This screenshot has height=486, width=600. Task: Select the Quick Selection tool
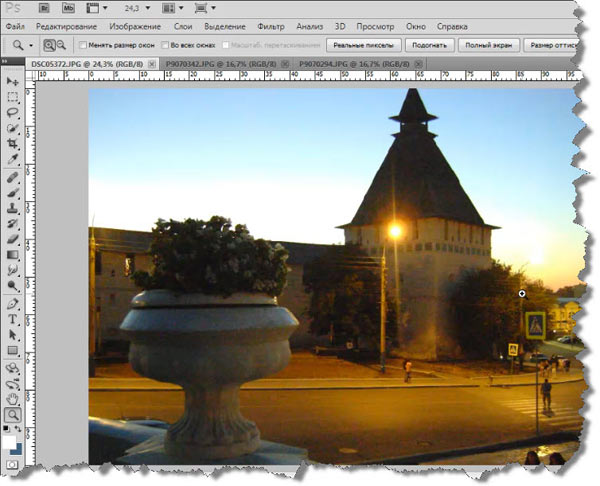13,128
